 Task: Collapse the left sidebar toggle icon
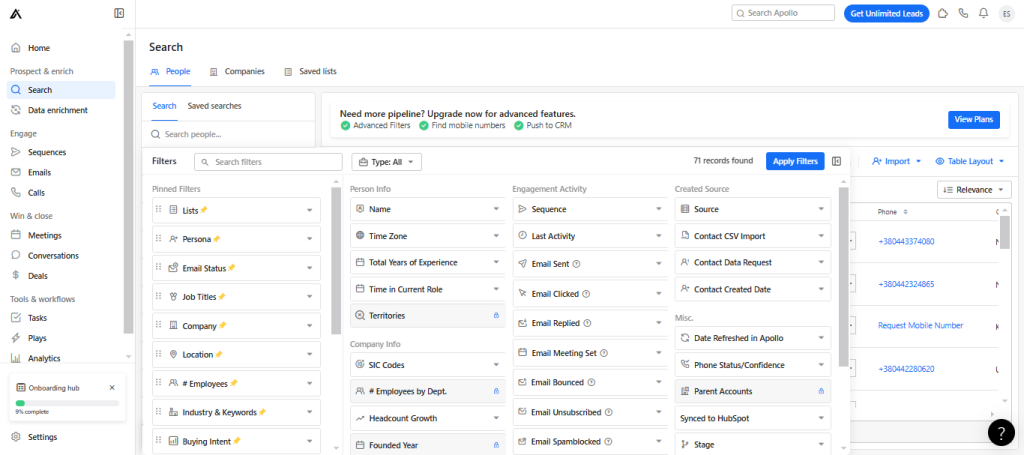(x=119, y=13)
